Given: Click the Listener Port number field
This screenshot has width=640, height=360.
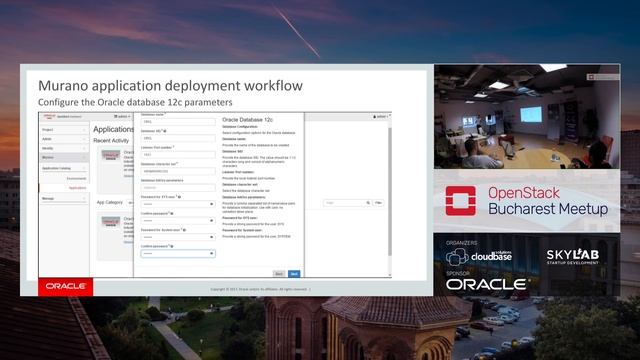Looking at the screenshot, I should (x=178, y=155).
